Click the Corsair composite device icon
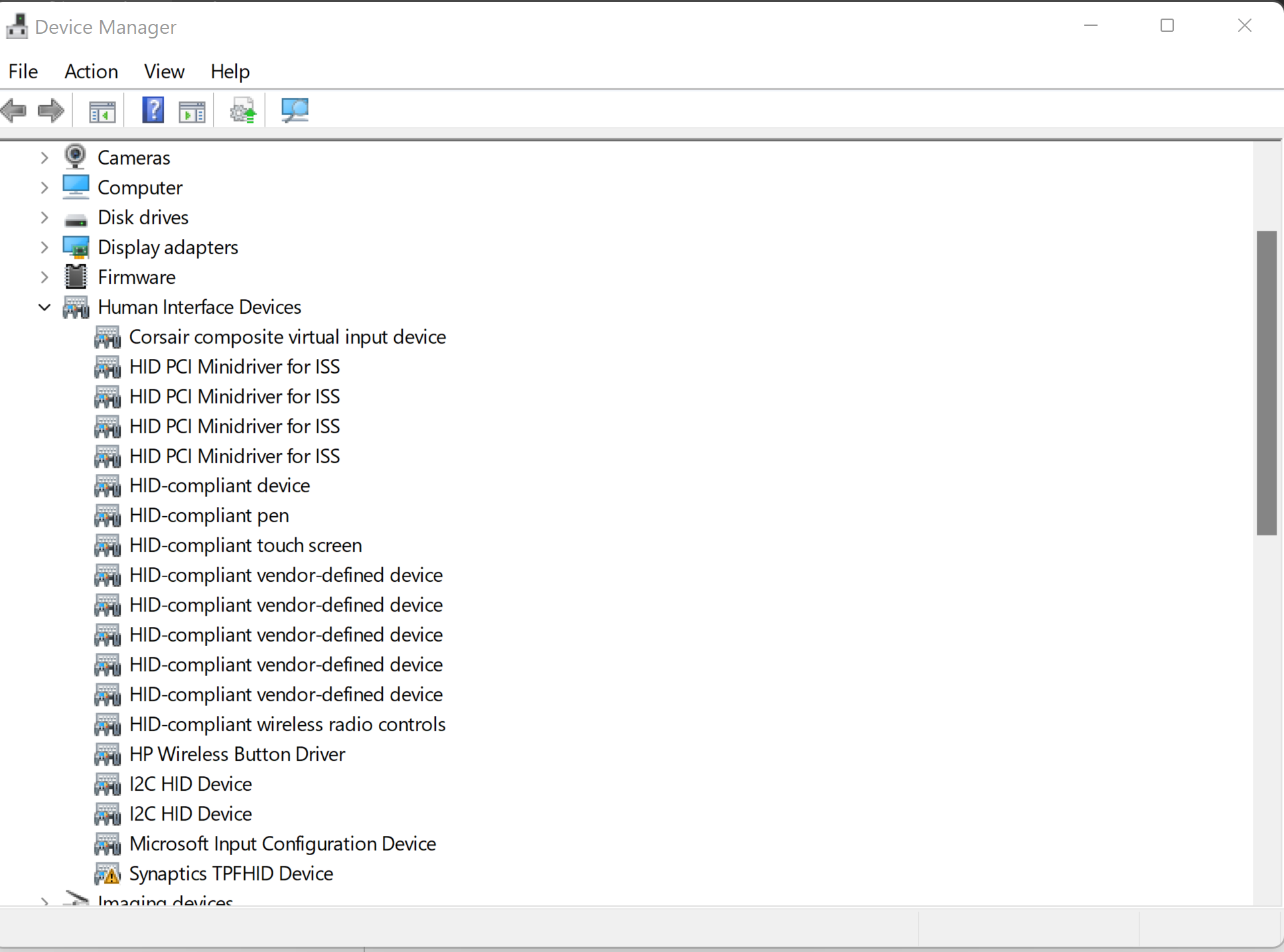 pos(107,337)
